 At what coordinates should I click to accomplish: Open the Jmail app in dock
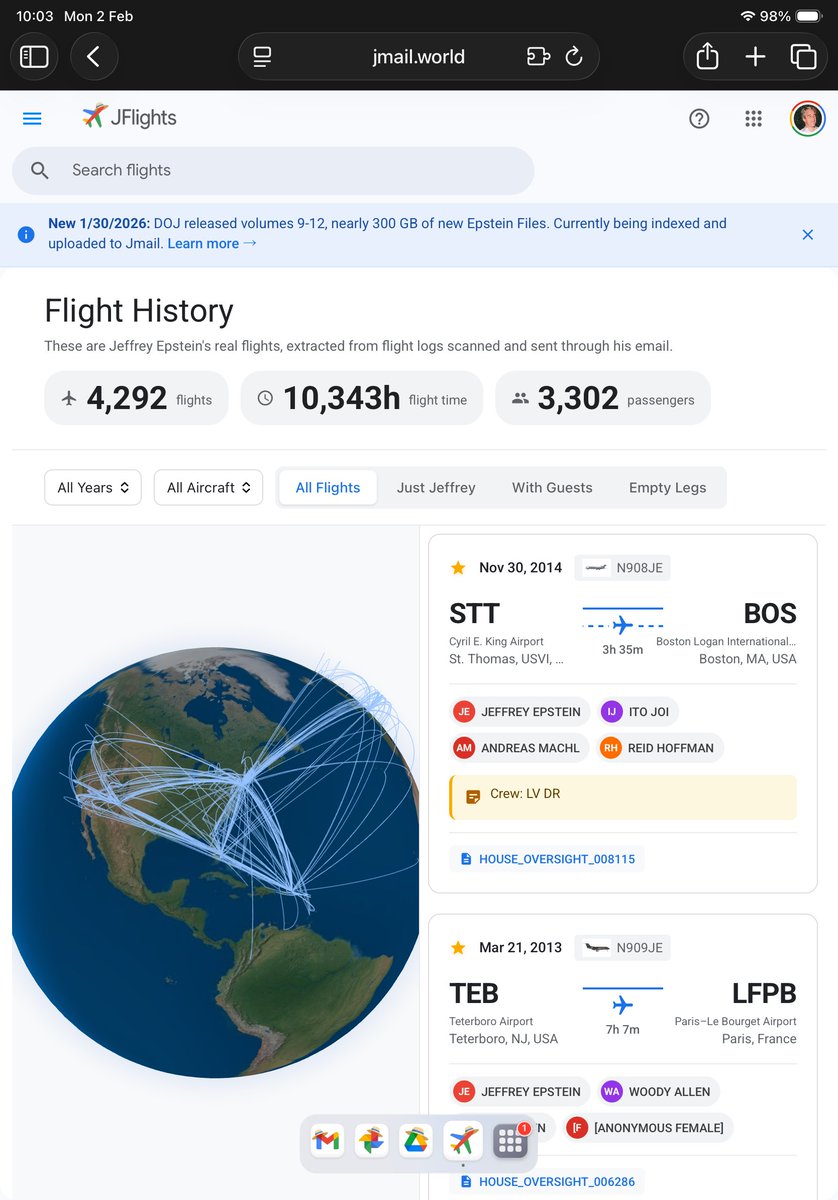pyautogui.click(x=327, y=1140)
